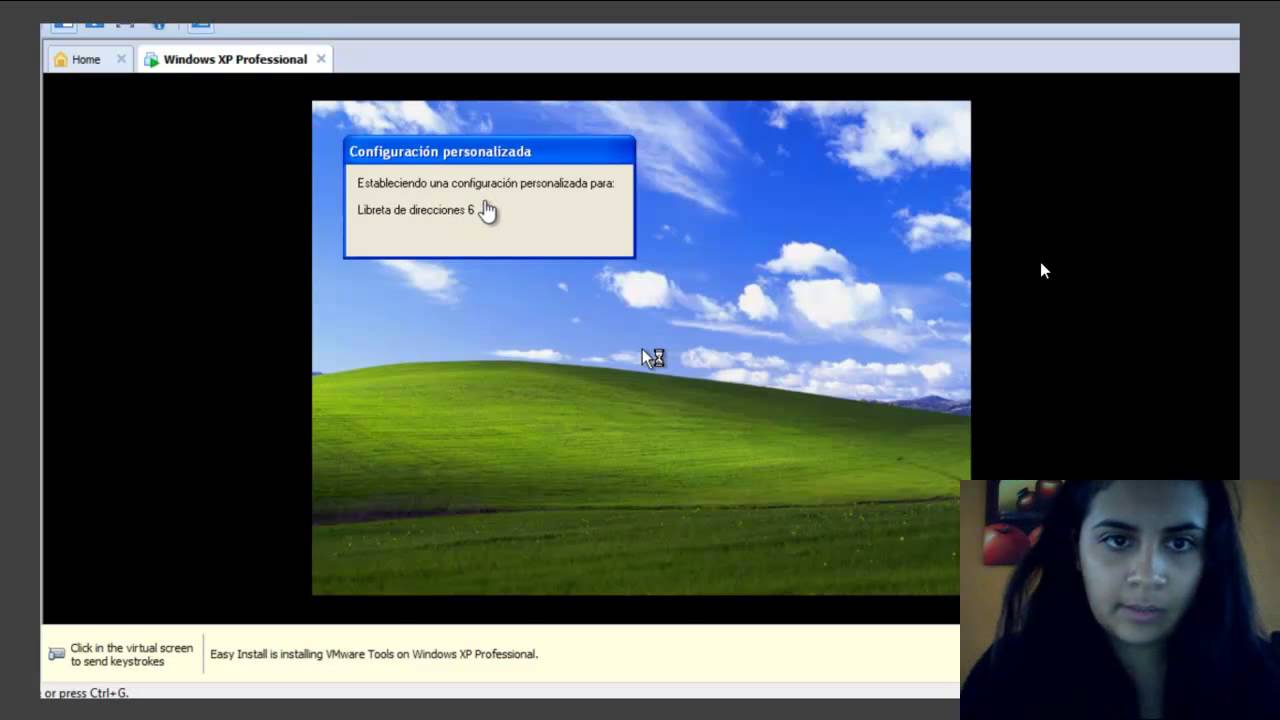Click the Easy Install VMware Tools message
The width and height of the screenshot is (1280, 720).
374,654
